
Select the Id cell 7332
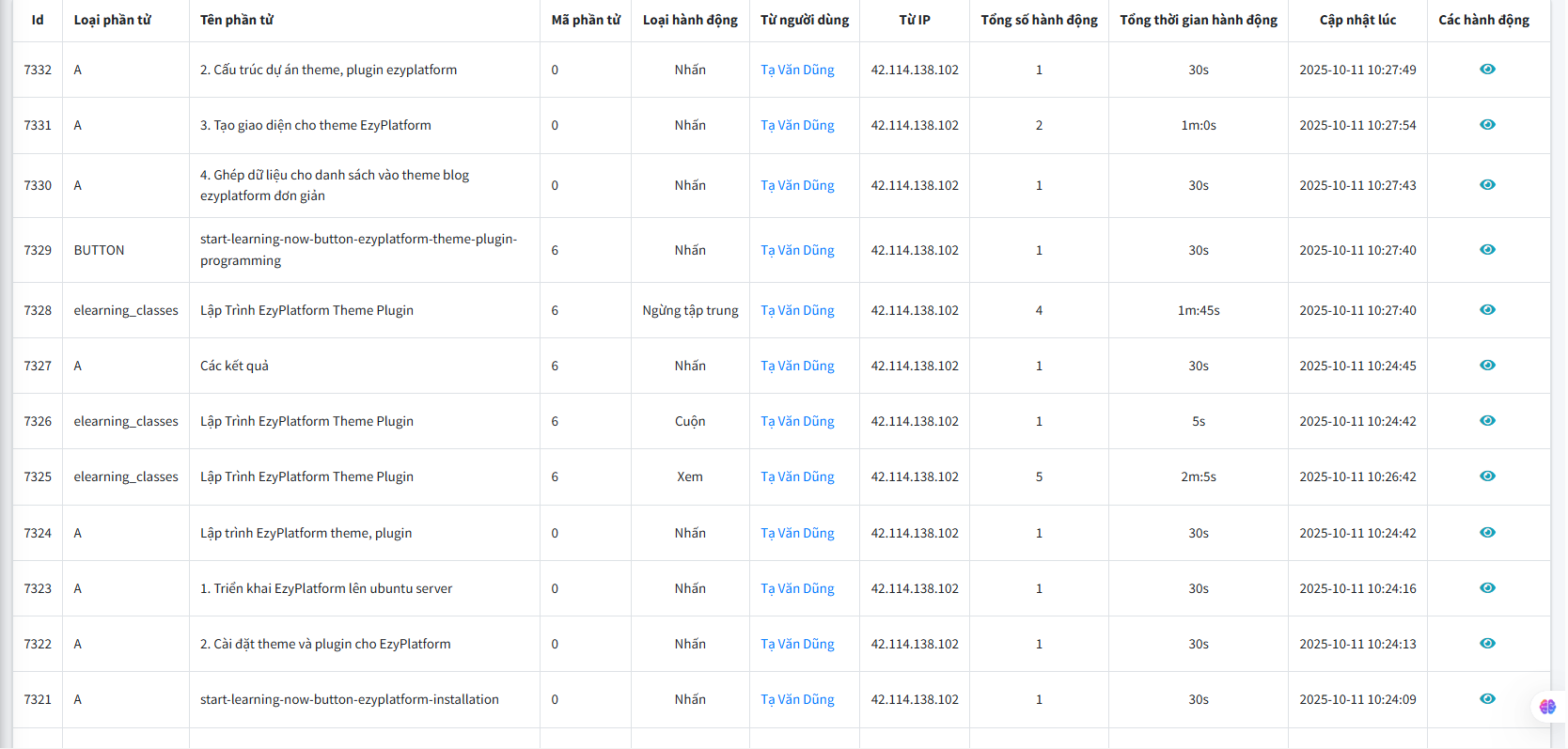38,70
